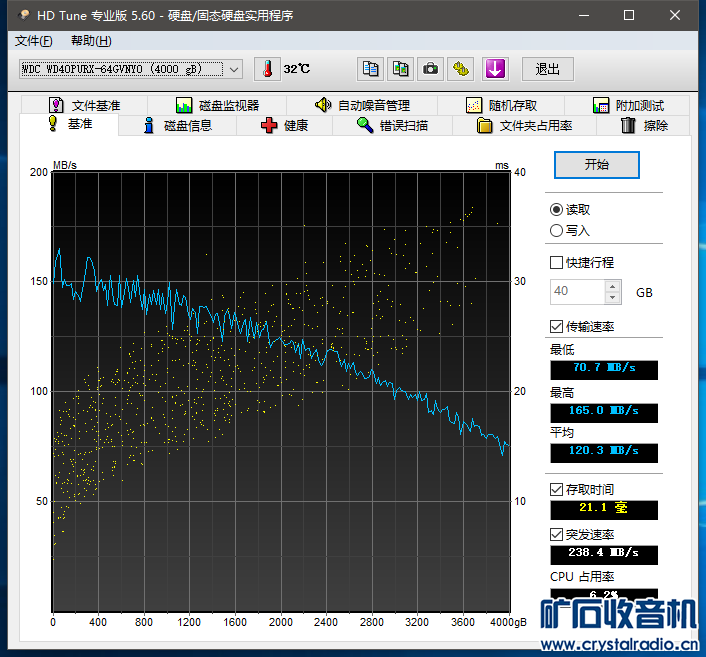Switch to the 文件基准 tab
The height and width of the screenshot is (657, 706).
click(x=85, y=105)
